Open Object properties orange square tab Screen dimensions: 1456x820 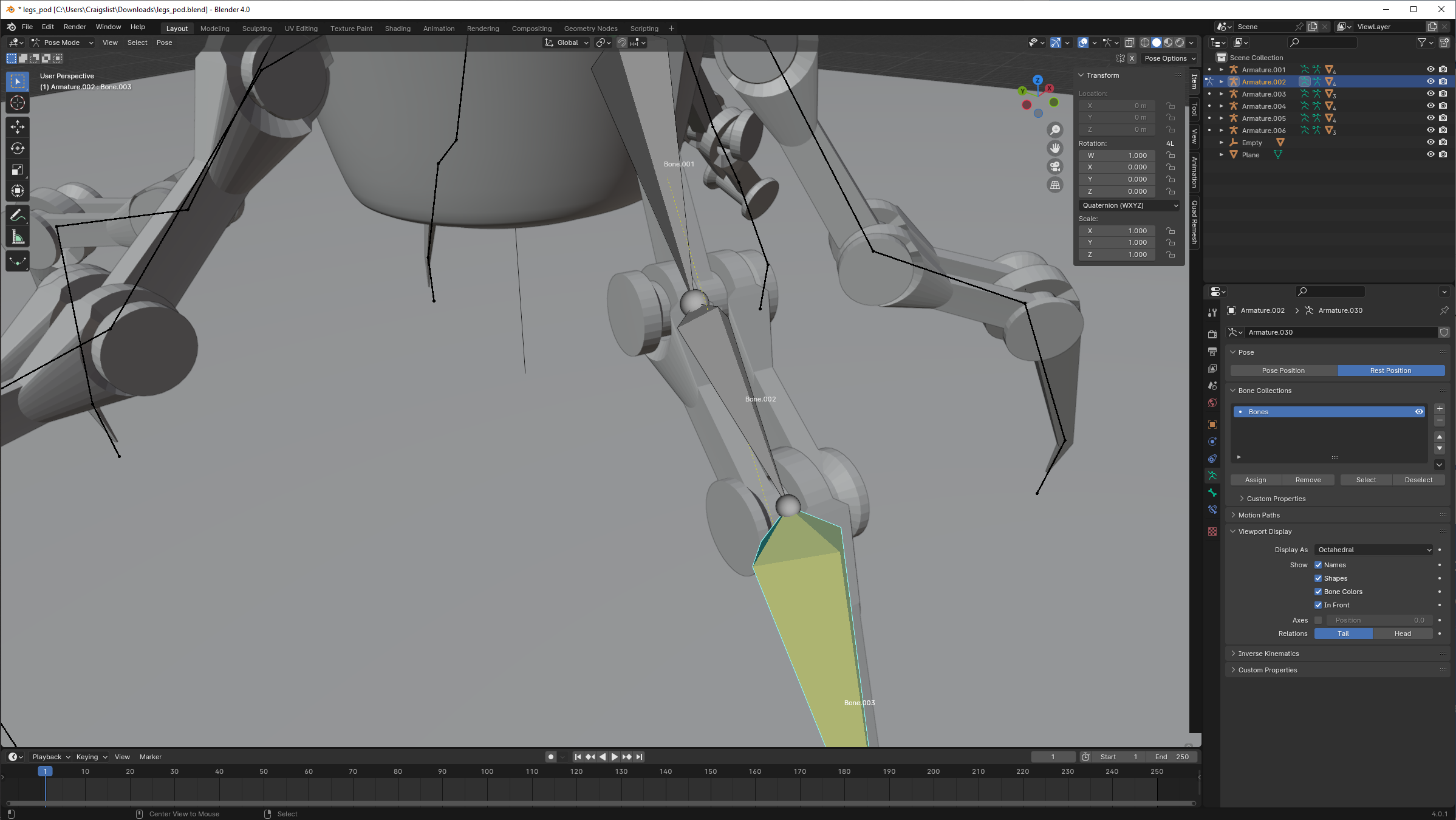click(1212, 424)
